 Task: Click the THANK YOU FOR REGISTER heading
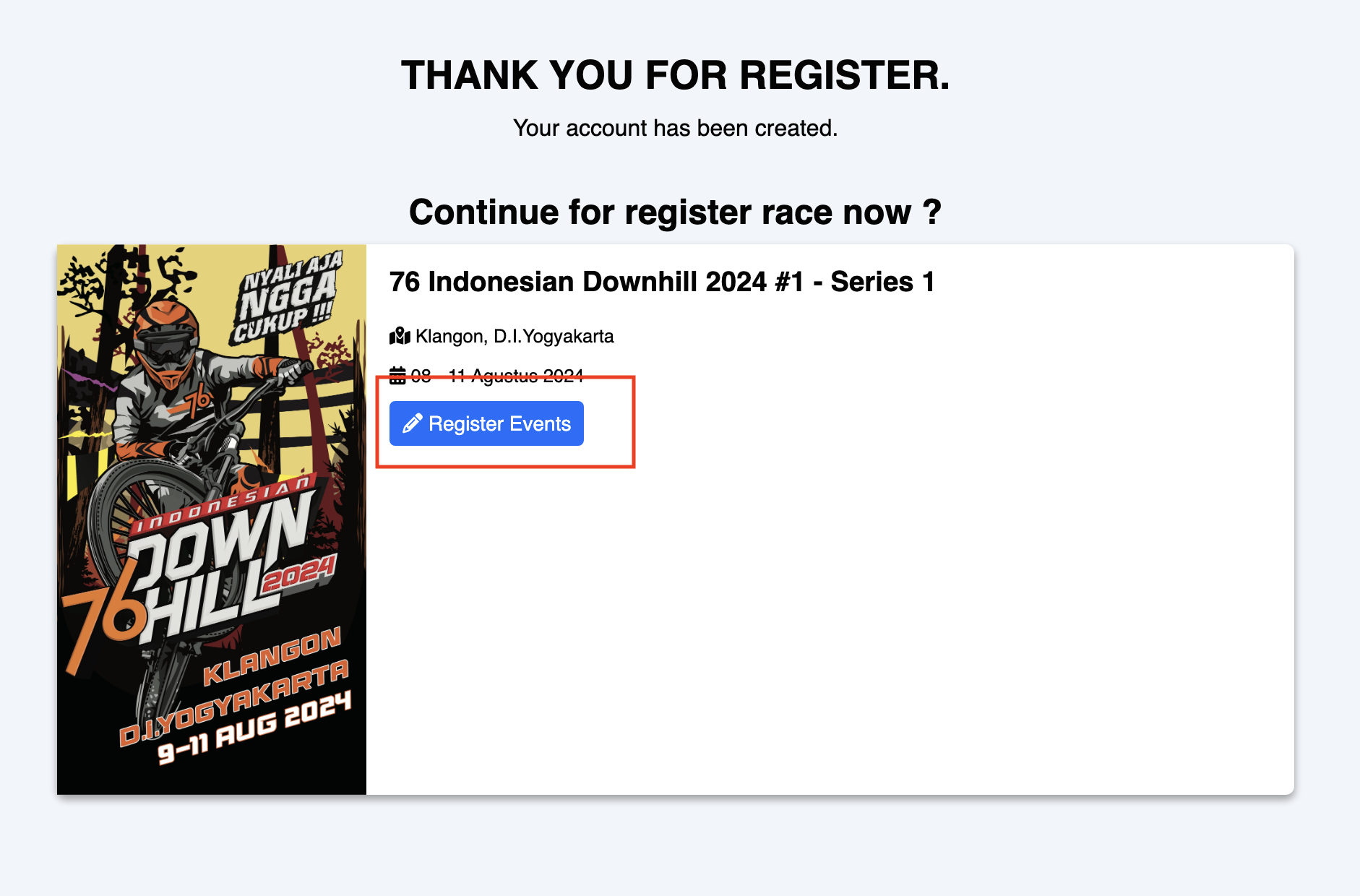(x=675, y=75)
